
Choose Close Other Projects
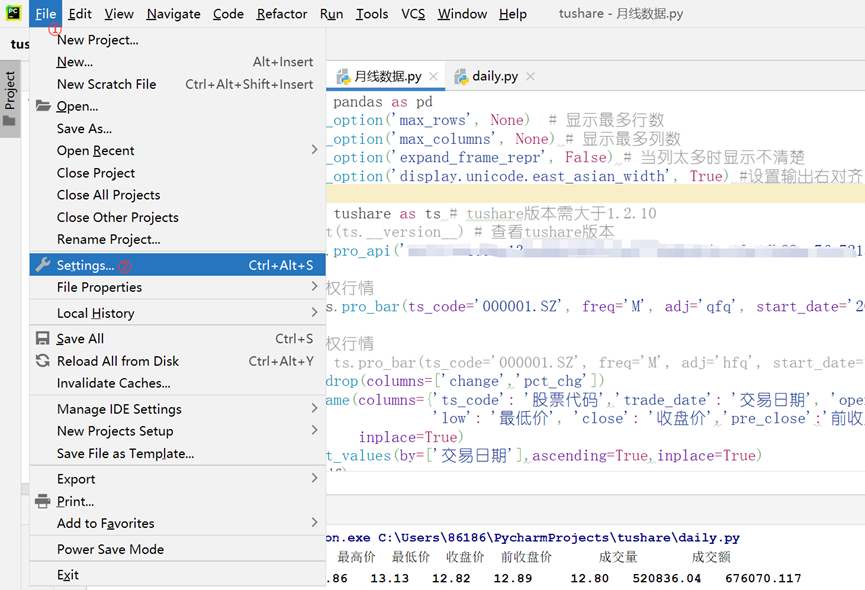click(177, 217)
